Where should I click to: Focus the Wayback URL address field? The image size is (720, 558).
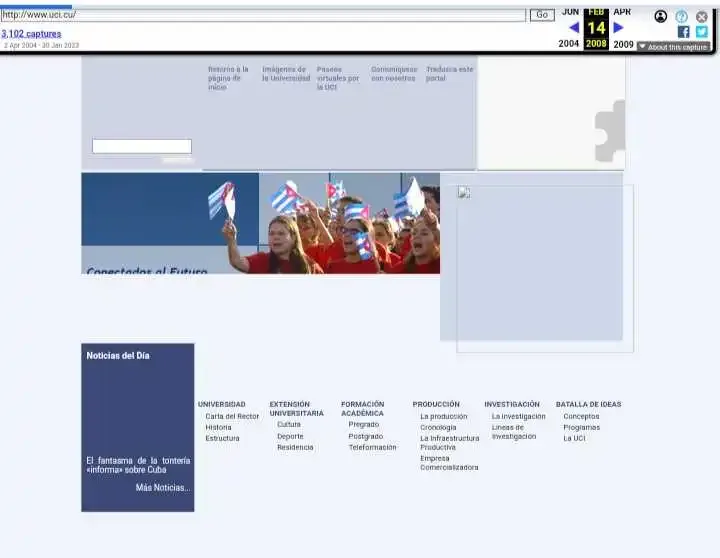(263, 15)
